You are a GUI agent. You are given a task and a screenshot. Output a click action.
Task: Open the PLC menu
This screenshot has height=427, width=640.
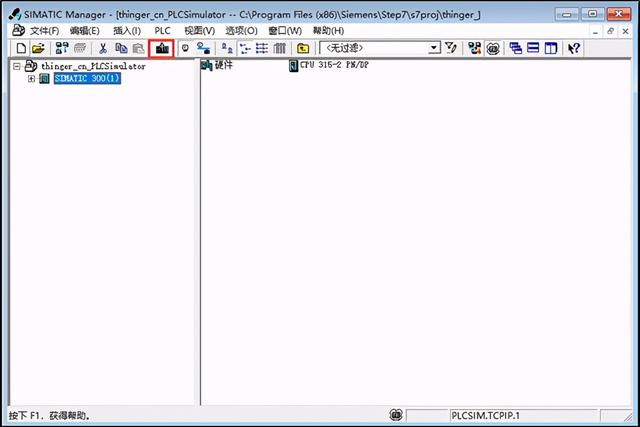pos(163,31)
